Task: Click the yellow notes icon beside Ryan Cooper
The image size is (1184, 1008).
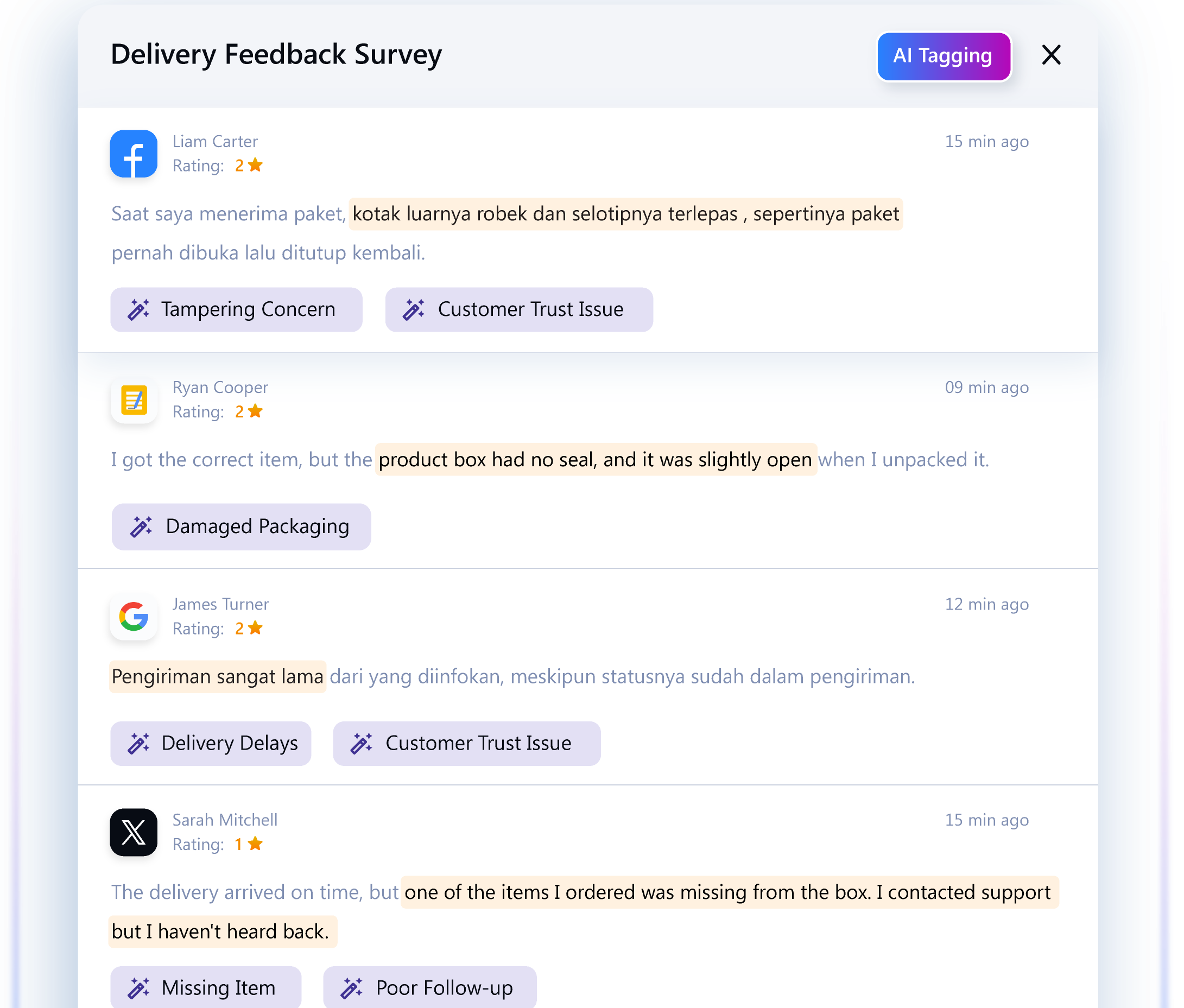Action: [x=134, y=400]
